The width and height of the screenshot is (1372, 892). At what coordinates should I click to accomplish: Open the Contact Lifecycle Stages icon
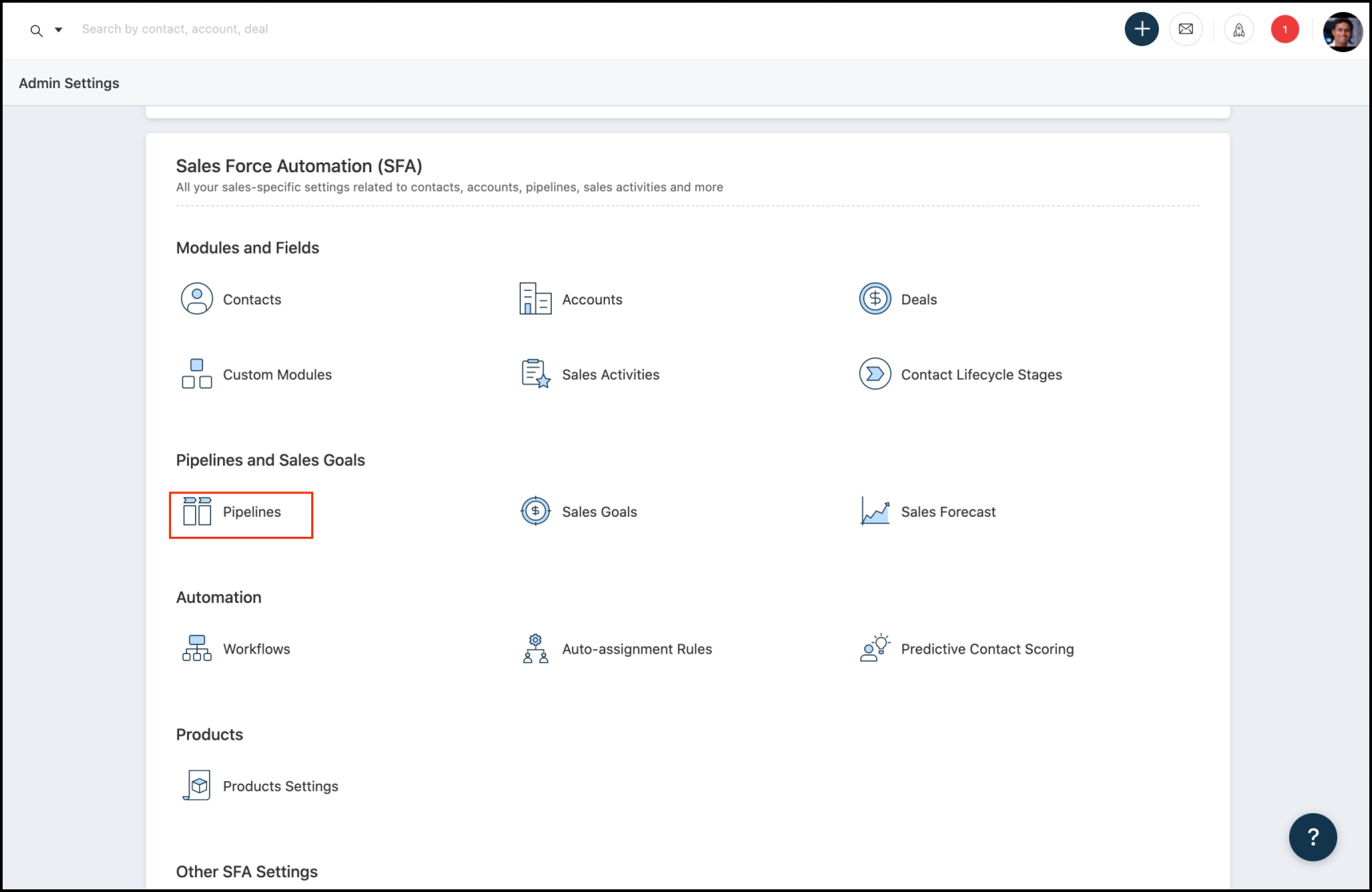875,374
